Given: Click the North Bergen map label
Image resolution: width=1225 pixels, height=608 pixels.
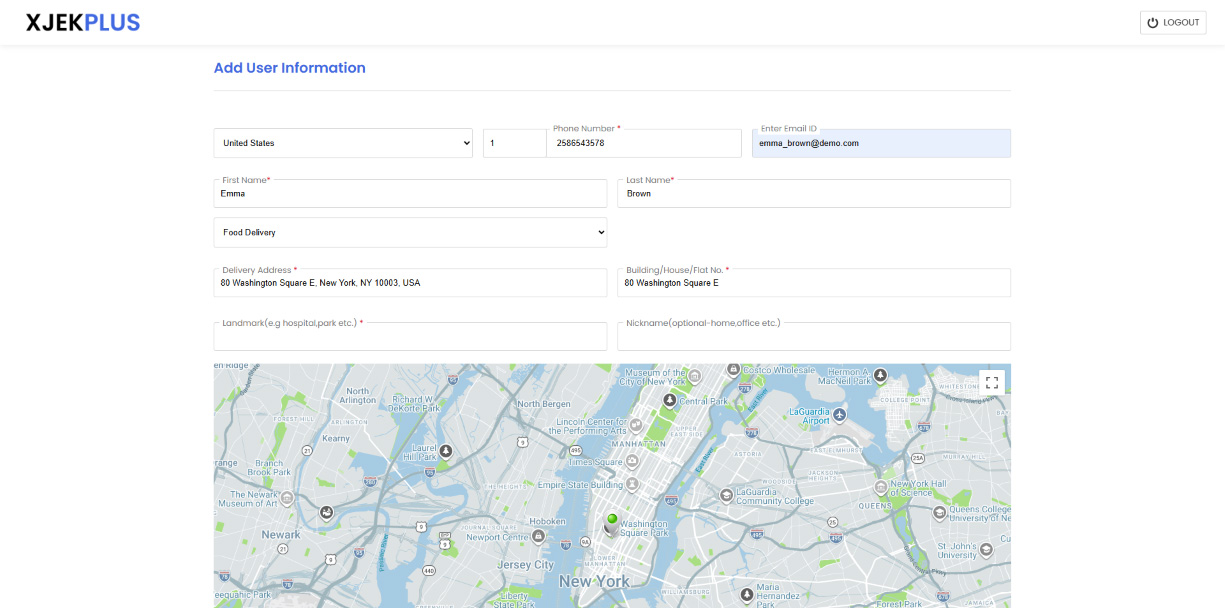Looking at the screenshot, I should (544, 404).
